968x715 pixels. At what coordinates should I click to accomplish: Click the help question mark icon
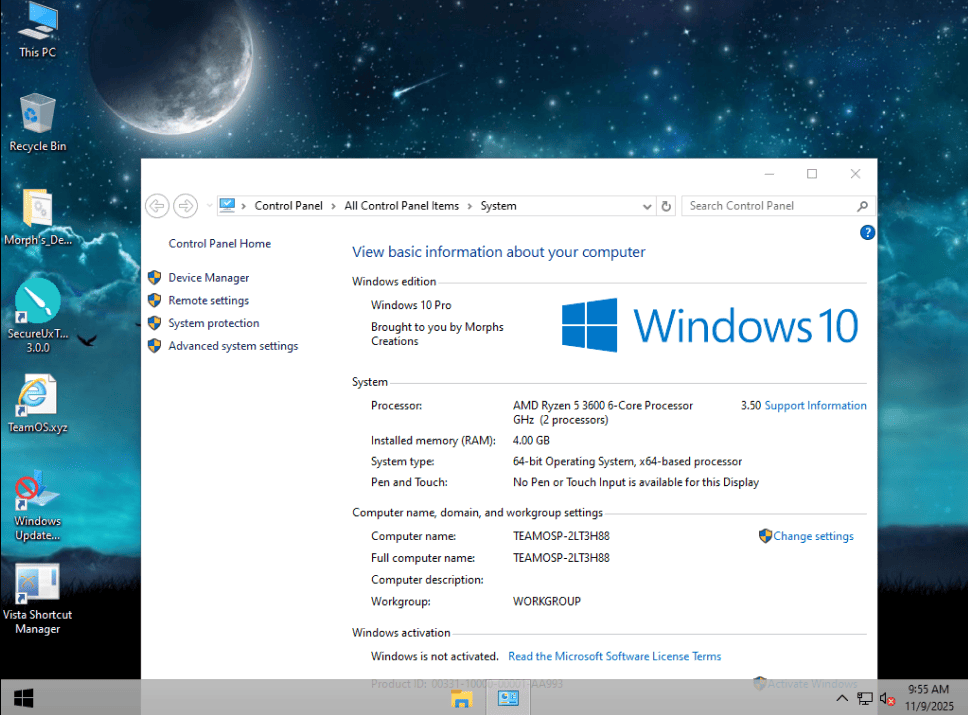tap(867, 232)
